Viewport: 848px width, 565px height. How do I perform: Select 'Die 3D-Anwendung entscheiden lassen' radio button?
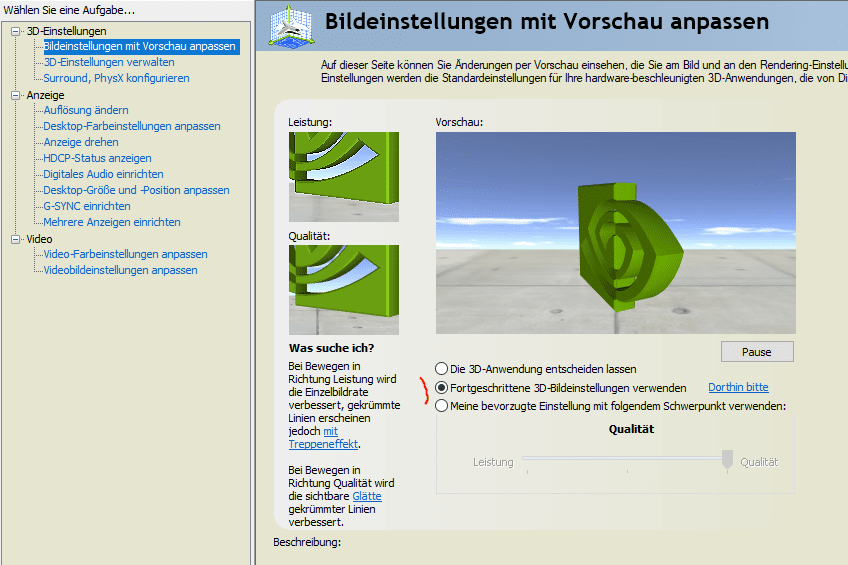tap(441, 369)
